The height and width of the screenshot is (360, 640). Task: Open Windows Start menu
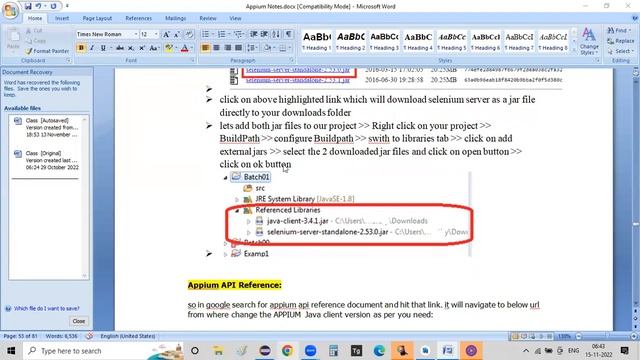pyautogui.click(x=11, y=351)
